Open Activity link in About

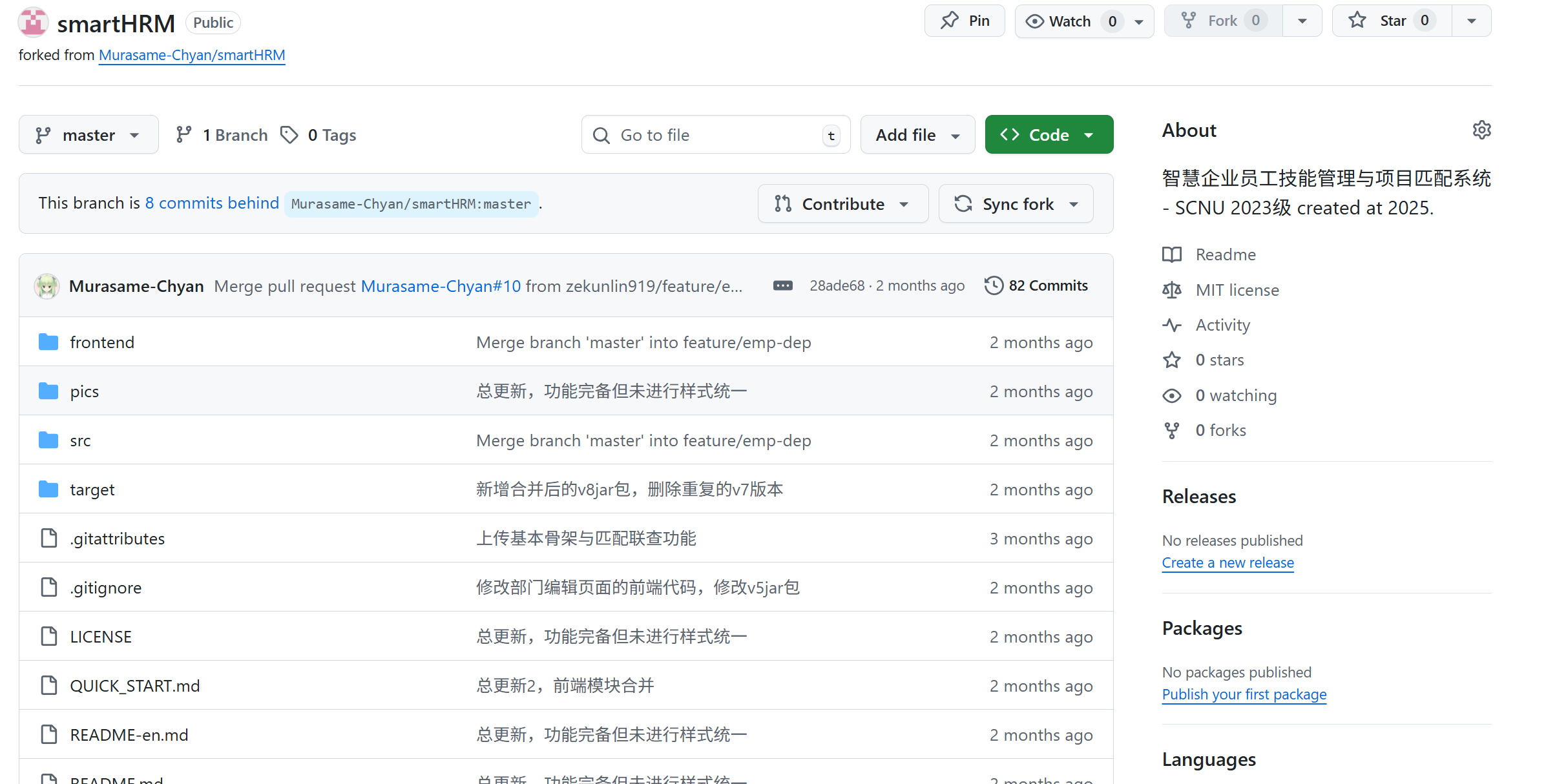pos(1223,325)
